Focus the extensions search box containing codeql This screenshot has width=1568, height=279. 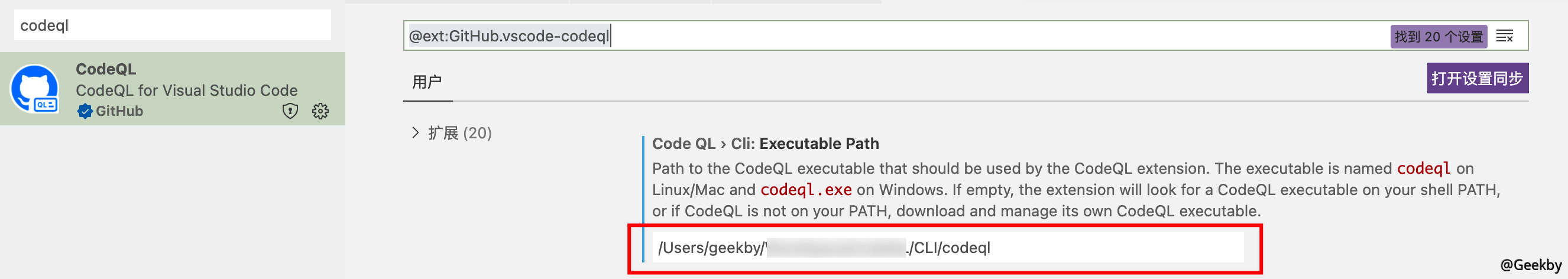(172, 25)
